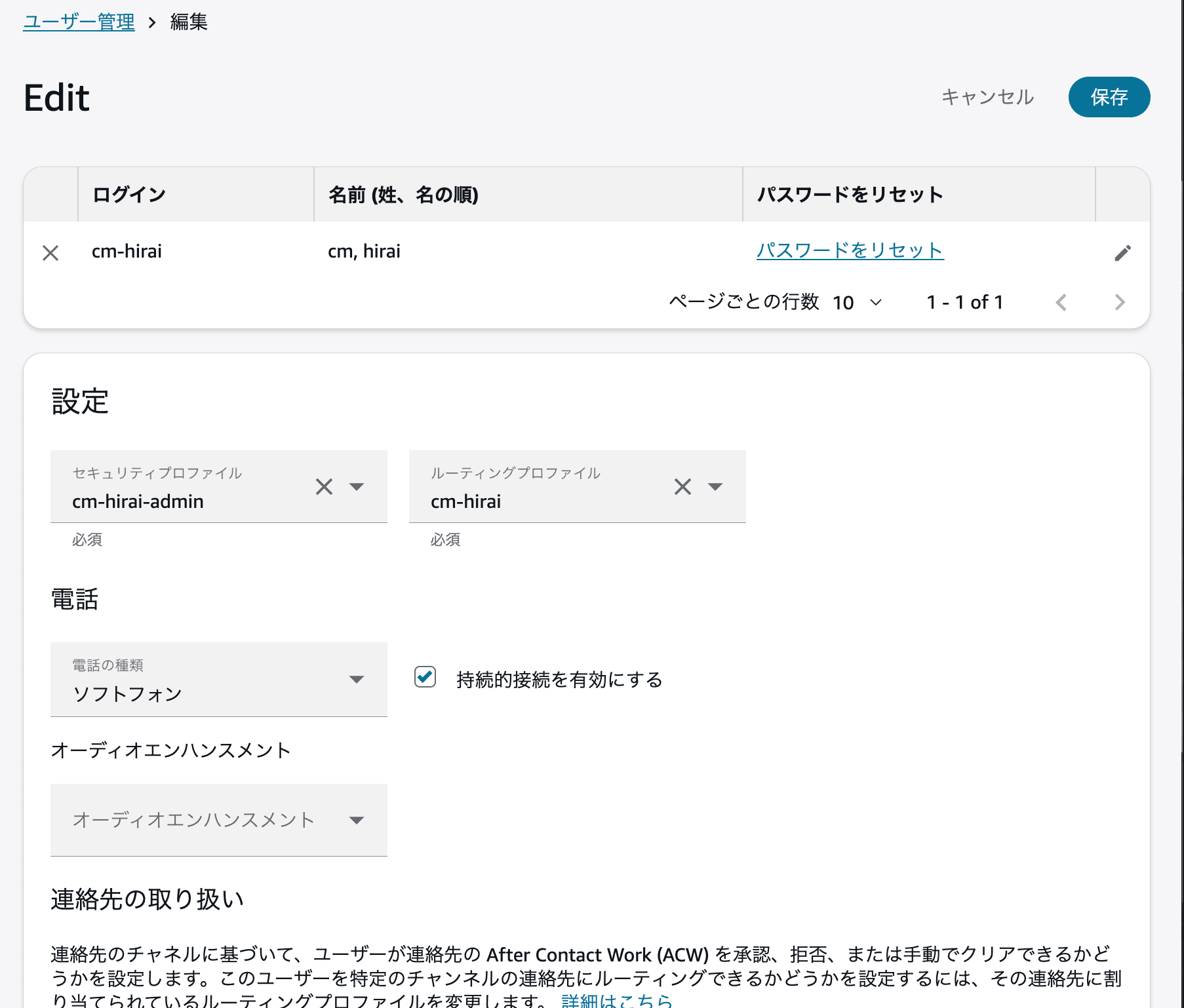Uncheck 持続的接続を有効にする
Screen dimensions: 1184x1008
[425, 677]
